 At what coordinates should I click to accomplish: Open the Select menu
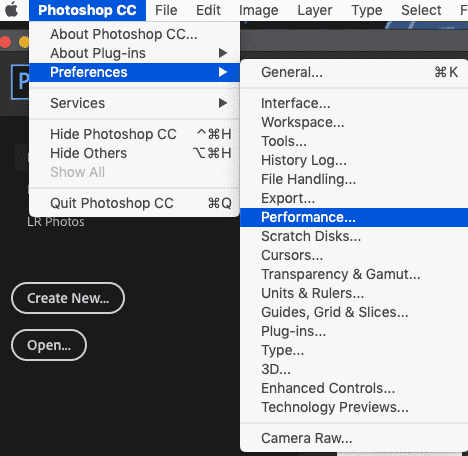pyautogui.click(x=421, y=10)
